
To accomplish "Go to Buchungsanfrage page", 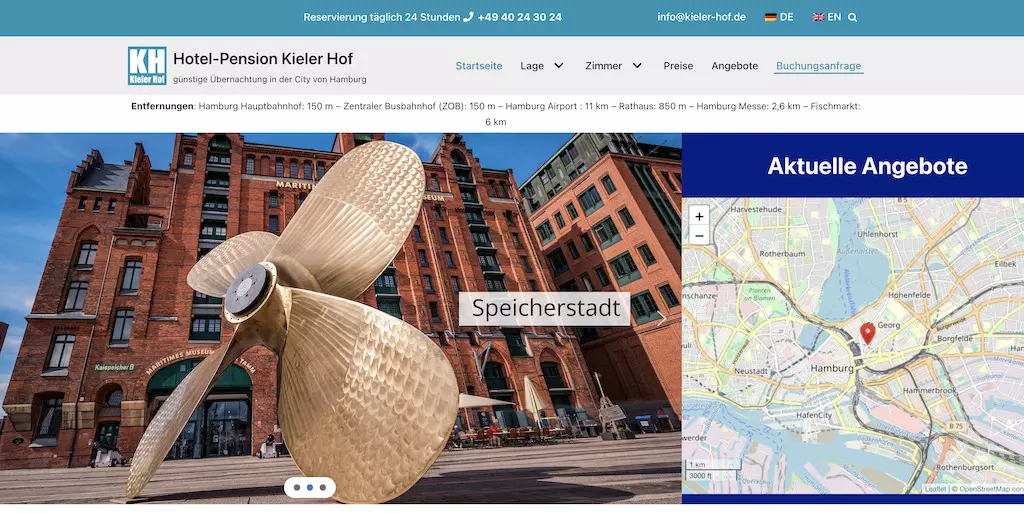I will [818, 66].
